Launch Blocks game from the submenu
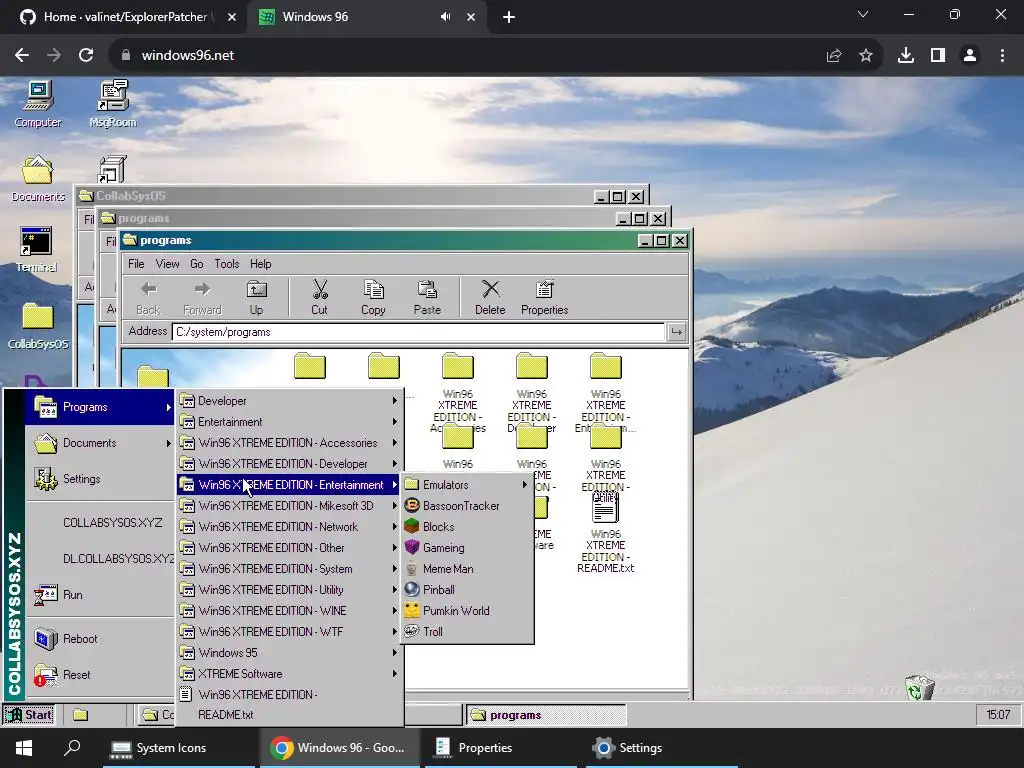The image size is (1024, 768). tap(467, 526)
